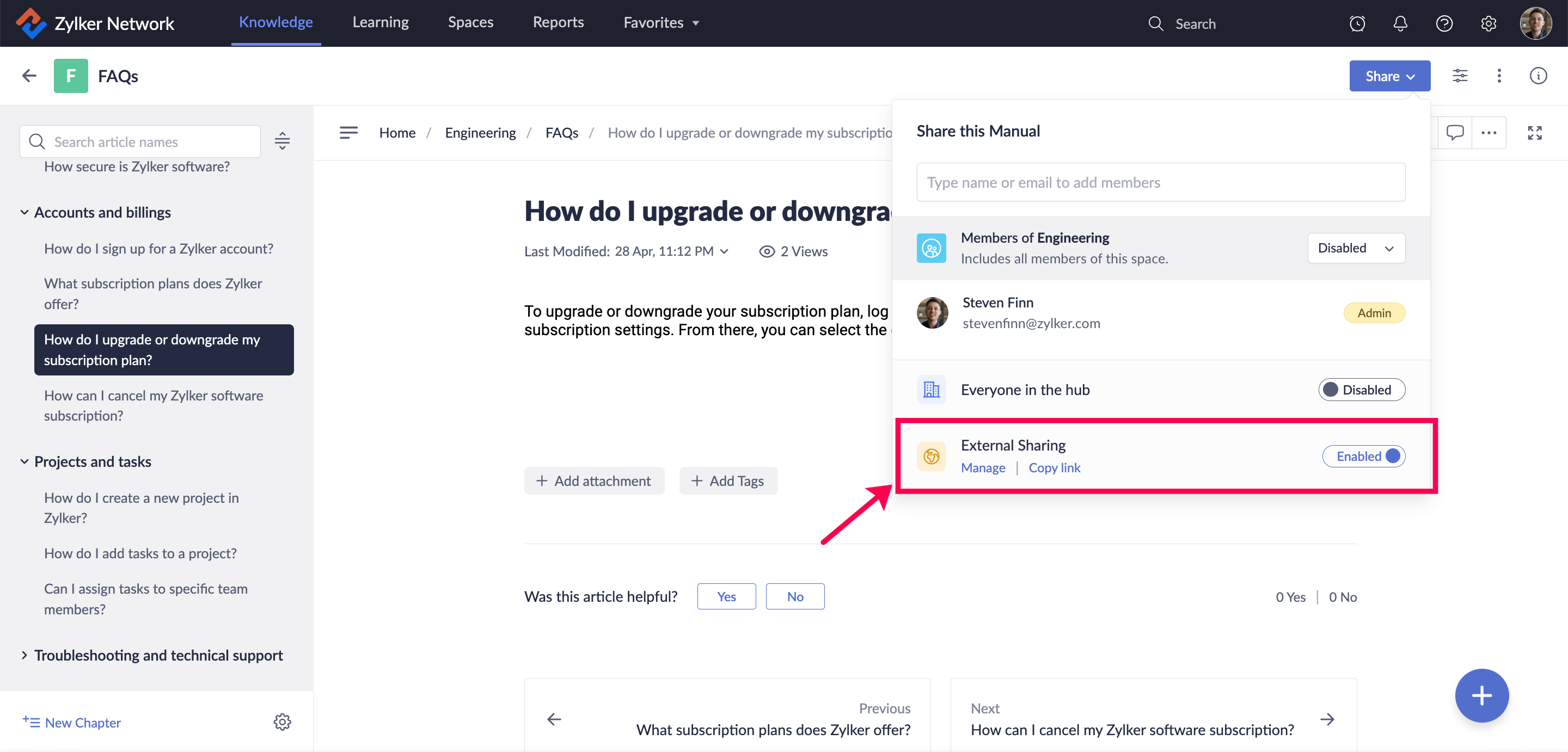This screenshot has height=752, width=1568.
Task: Expand Last Modified details chevron
Action: click(x=724, y=251)
